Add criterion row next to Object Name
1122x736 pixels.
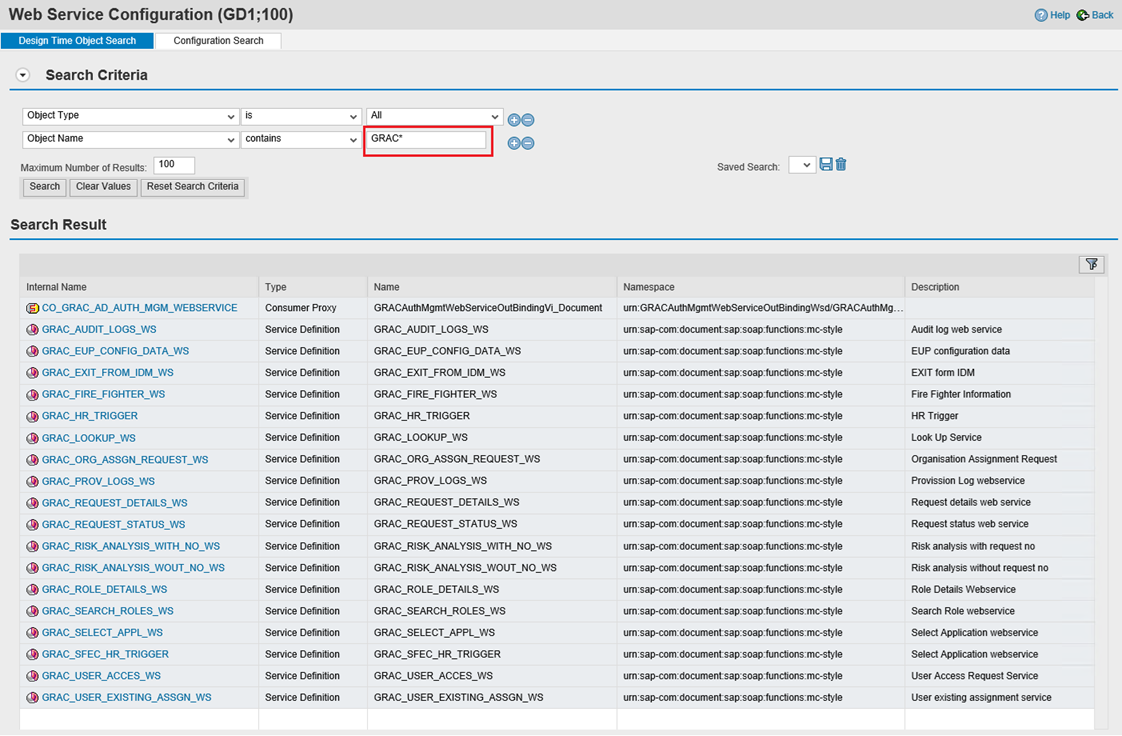point(514,143)
